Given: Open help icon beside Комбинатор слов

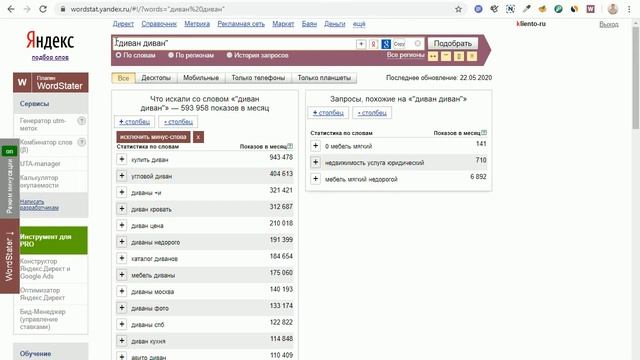Looking at the screenshot, I should tap(82, 142).
